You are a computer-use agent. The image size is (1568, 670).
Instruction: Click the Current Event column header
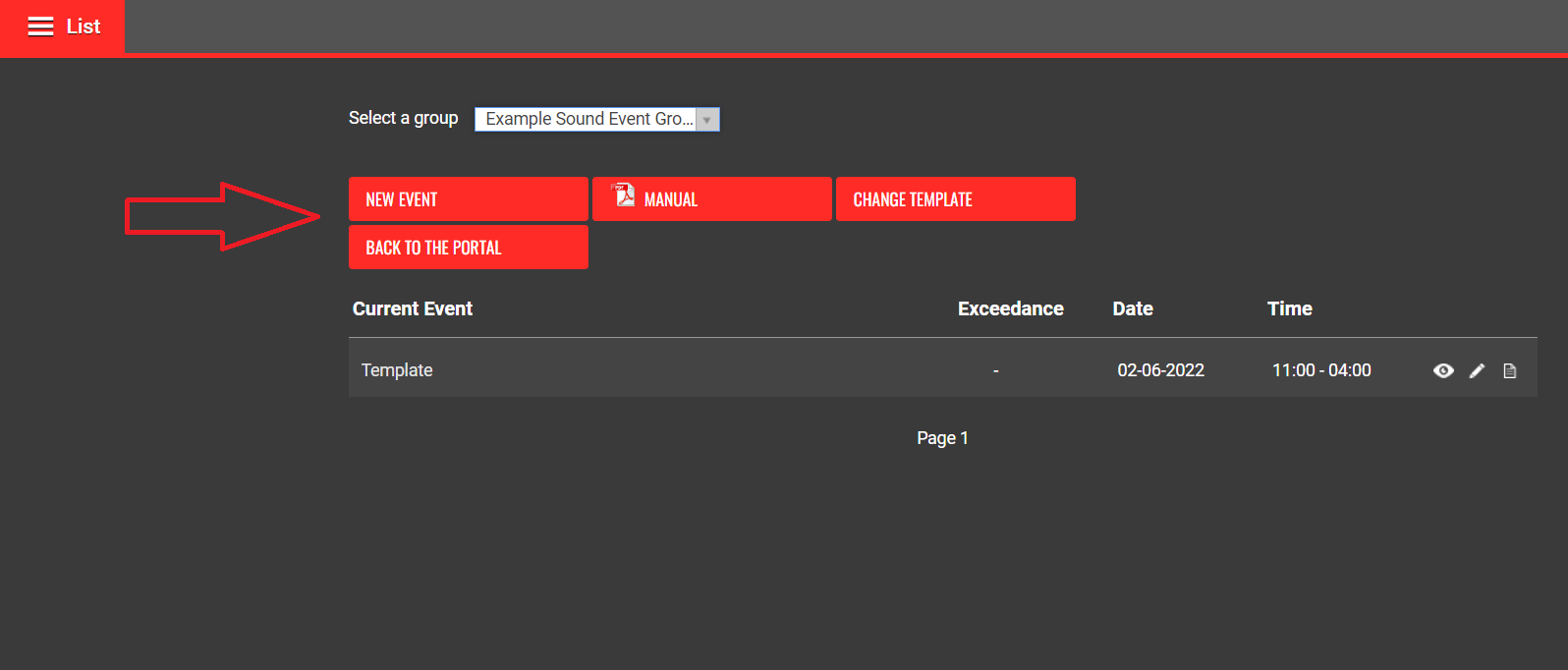click(413, 308)
